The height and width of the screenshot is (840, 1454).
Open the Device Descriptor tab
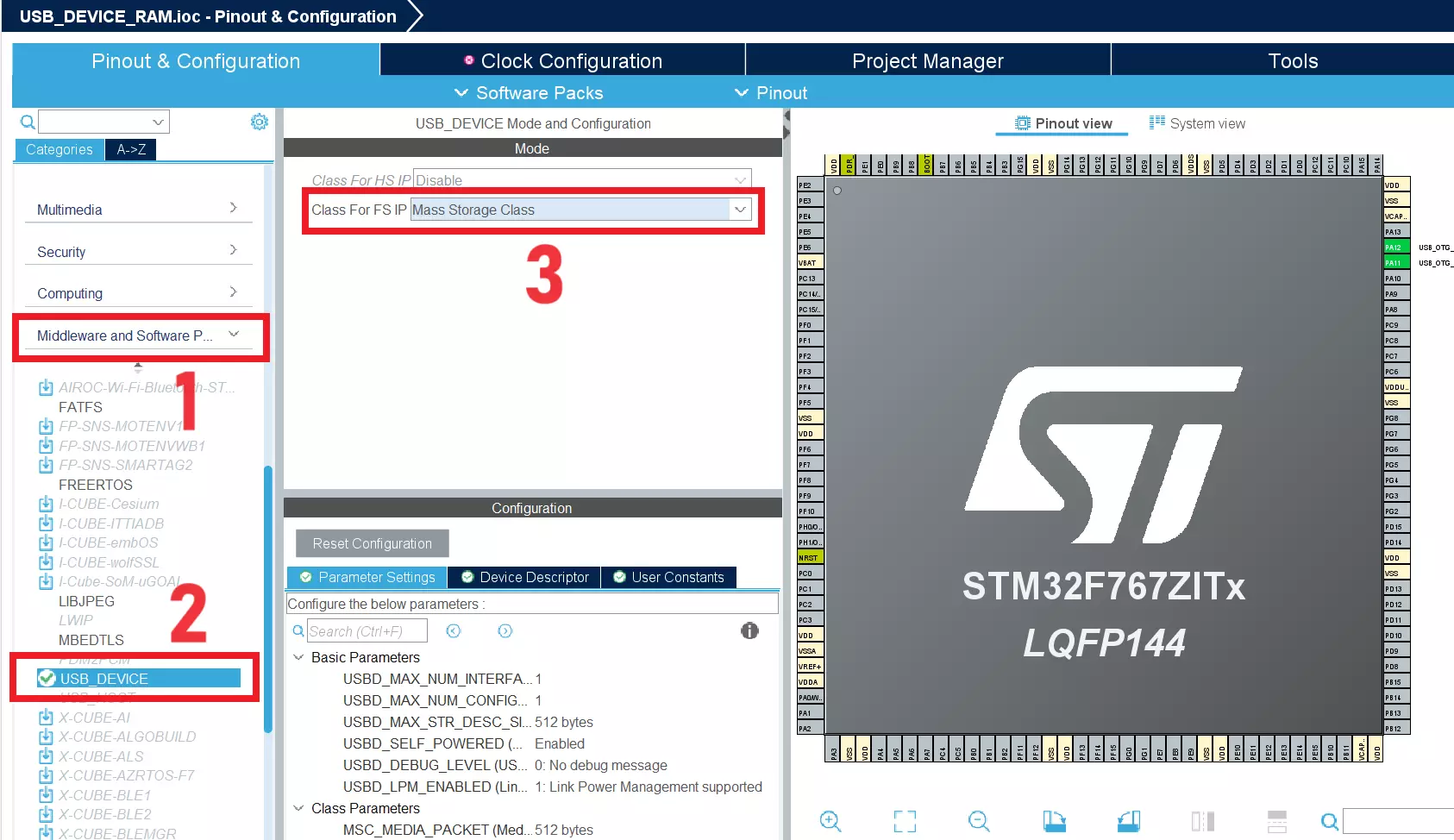524,577
